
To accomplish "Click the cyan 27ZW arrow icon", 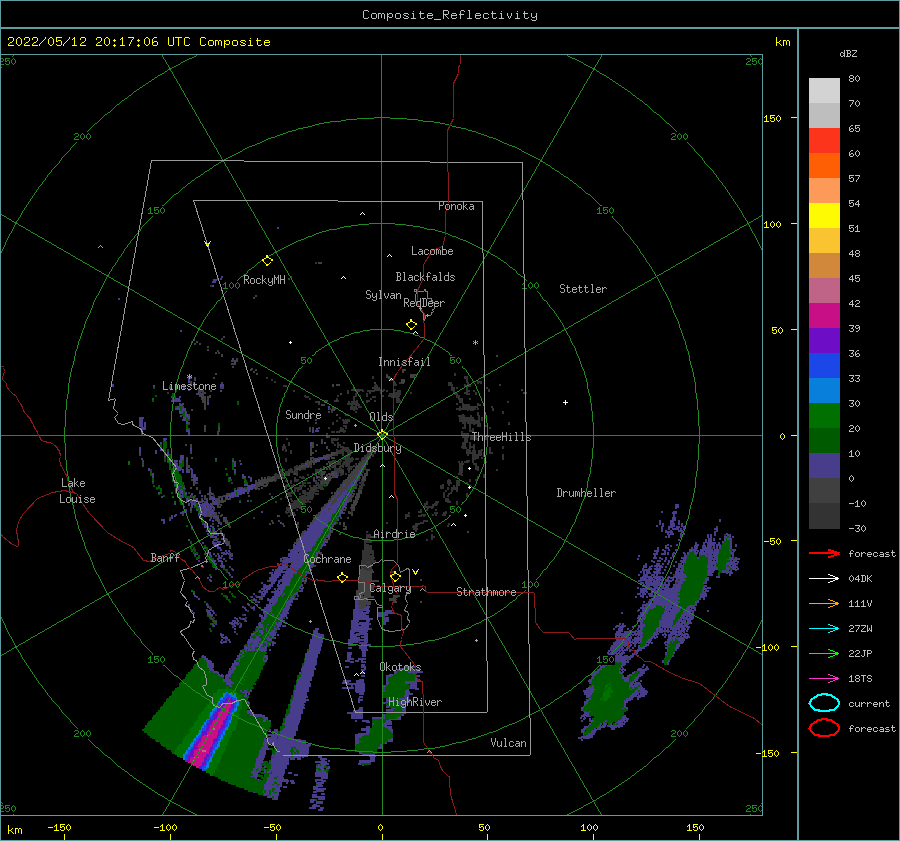I will click(x=824, y=629).
